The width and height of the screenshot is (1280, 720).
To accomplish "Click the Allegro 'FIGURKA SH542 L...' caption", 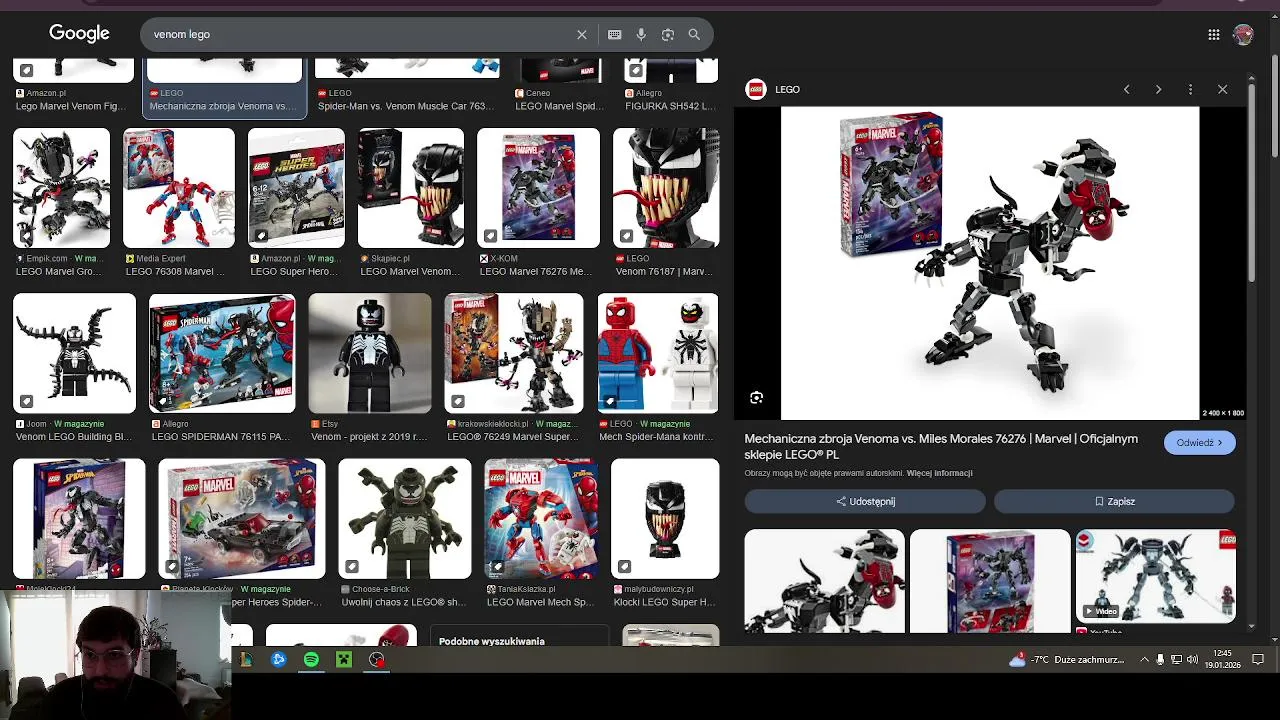I will (669, 106).
